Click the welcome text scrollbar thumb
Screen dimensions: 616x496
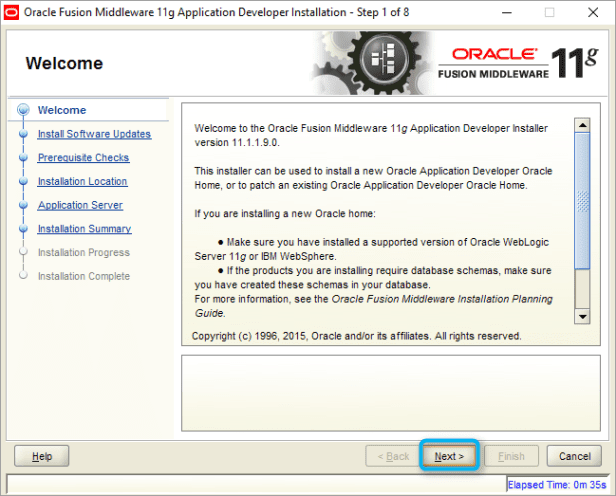coord(582,201)
